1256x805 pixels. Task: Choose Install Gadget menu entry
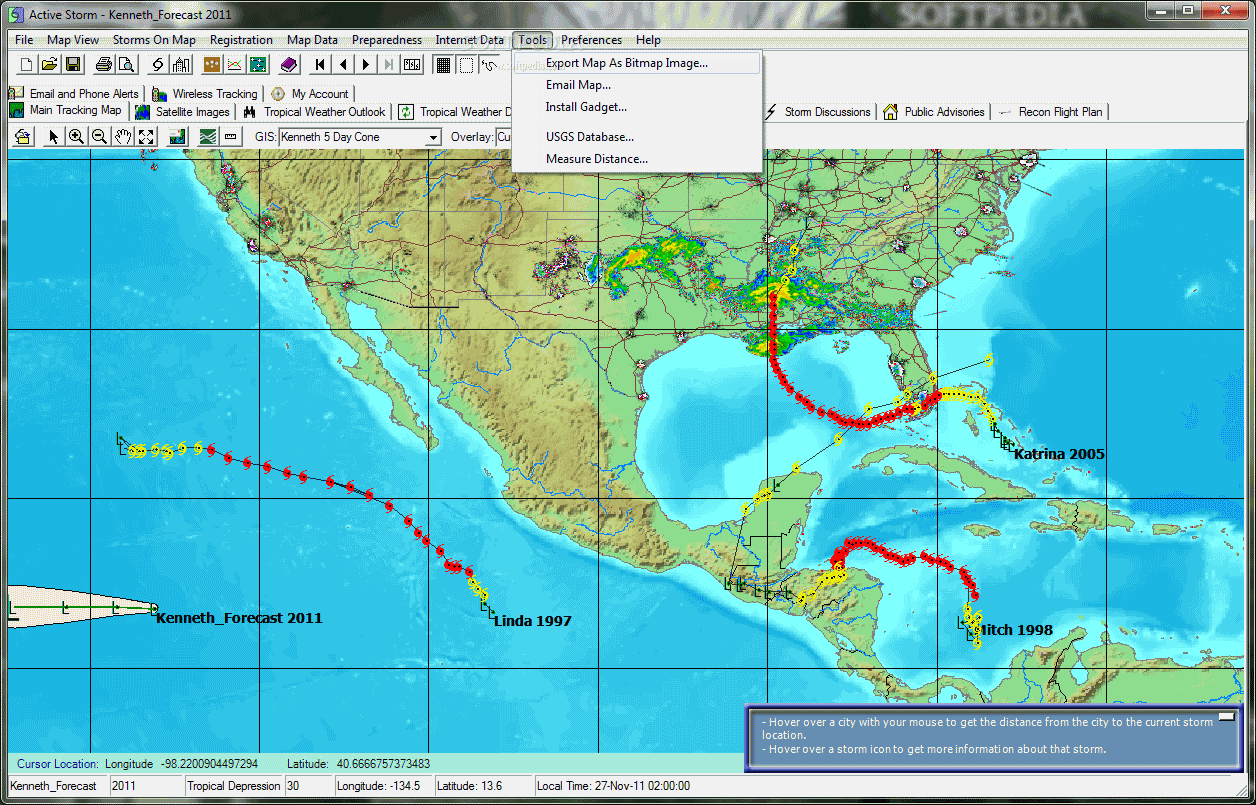tap(636, 107)
